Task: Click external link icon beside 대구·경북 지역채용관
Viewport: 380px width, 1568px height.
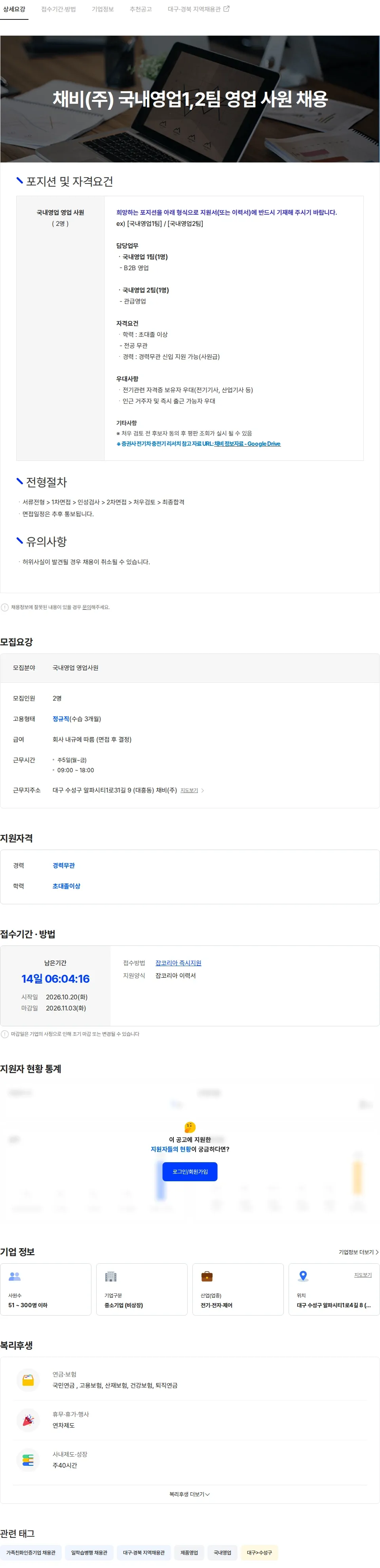Action: coord(227,9)
